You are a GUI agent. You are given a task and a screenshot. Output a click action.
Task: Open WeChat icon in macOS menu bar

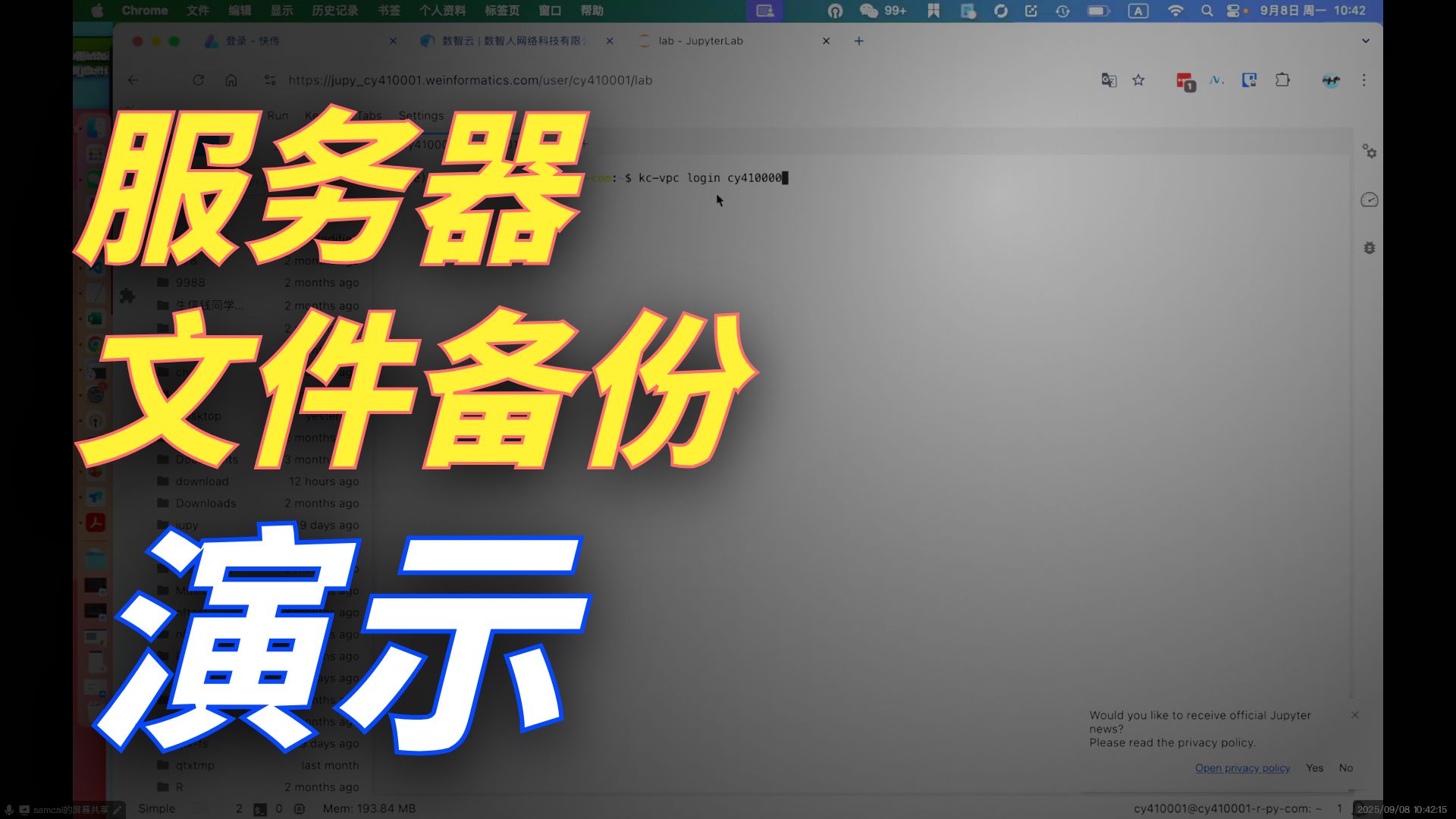pos(869,11)
